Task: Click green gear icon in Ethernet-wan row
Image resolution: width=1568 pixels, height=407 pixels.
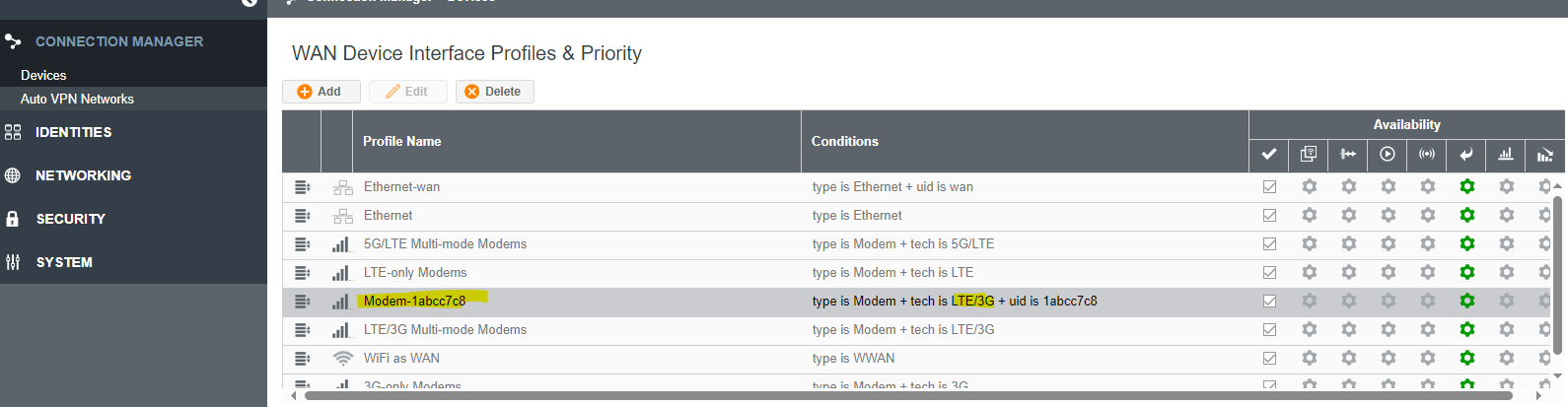Action: coord(1466,186)
